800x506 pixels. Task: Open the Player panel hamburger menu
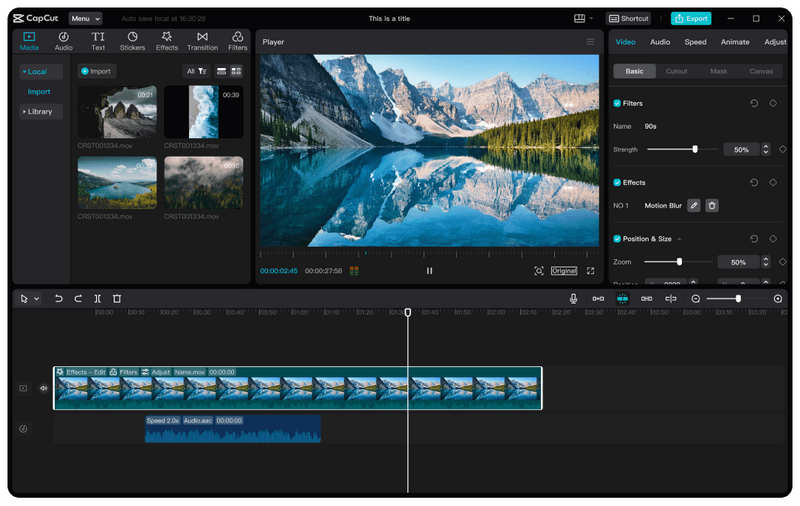pos(590,42)
